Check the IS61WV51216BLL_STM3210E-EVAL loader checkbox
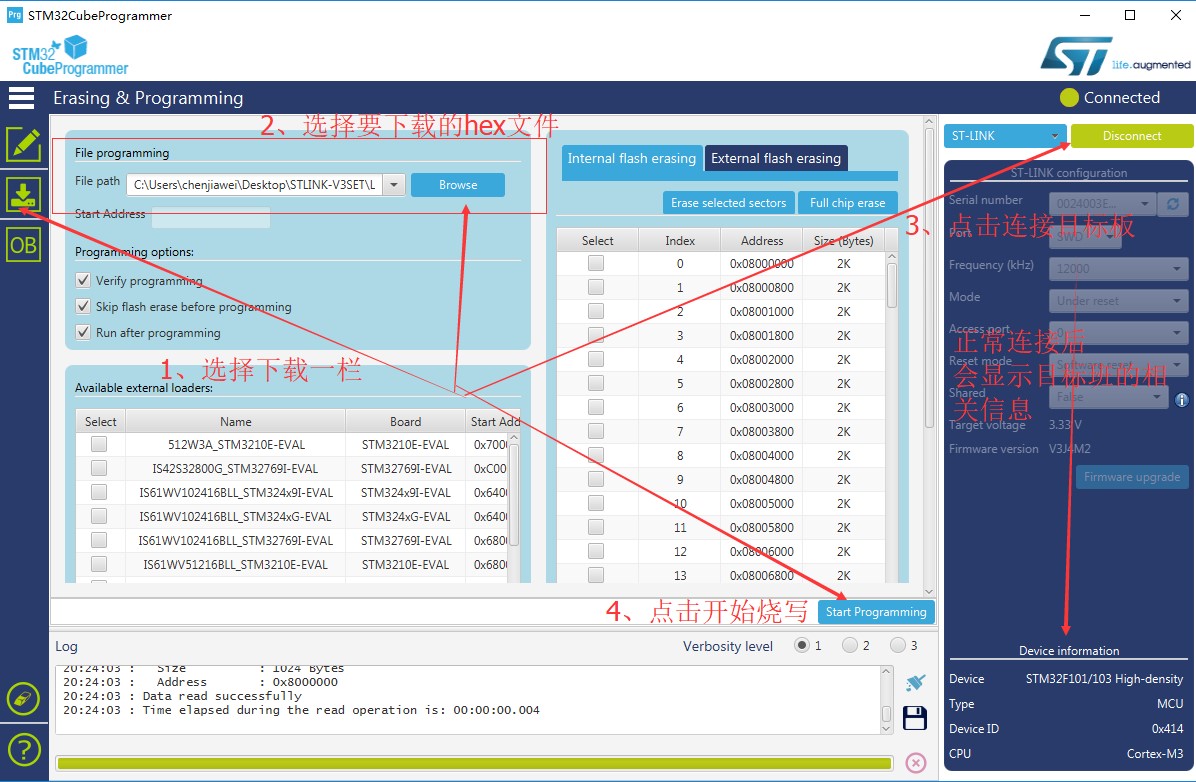Screen dimensions: 1196x782 click(x=99, y=564)
